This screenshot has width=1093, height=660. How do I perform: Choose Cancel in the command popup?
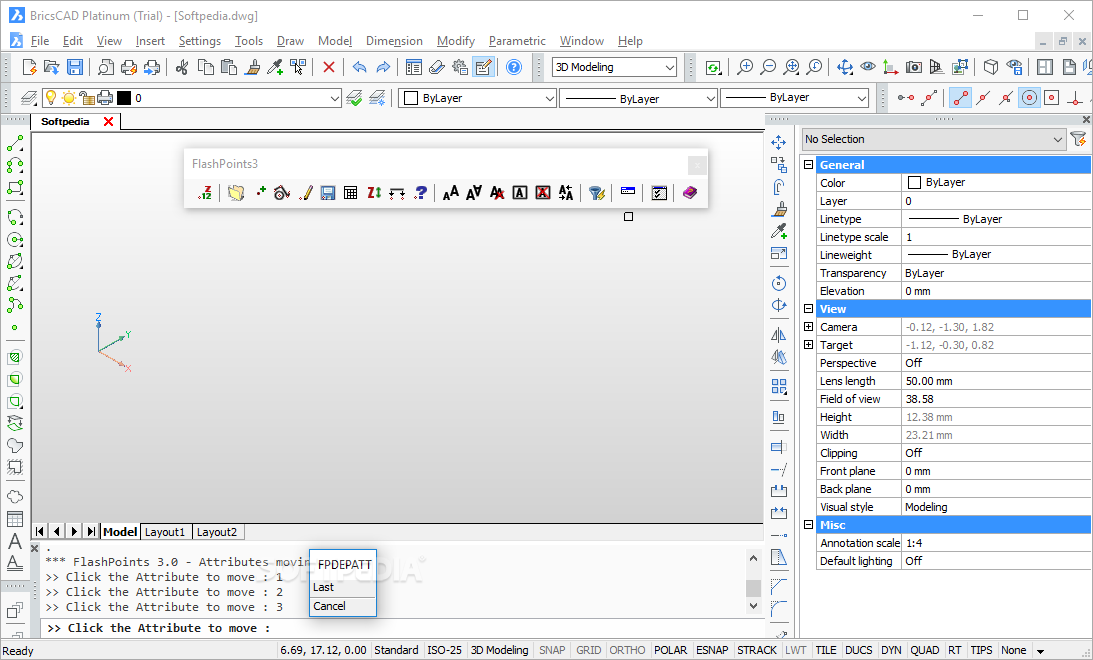pyautogui.click(x=343, y=606)
